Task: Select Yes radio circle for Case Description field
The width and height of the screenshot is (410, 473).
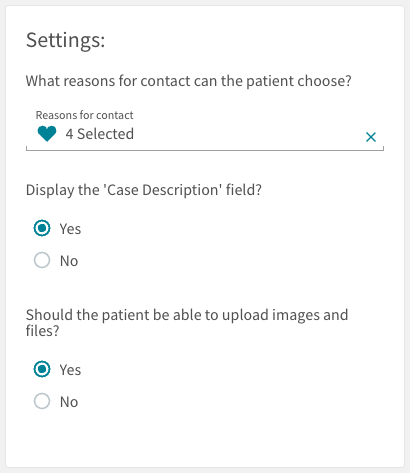Action: pos(42,228)
